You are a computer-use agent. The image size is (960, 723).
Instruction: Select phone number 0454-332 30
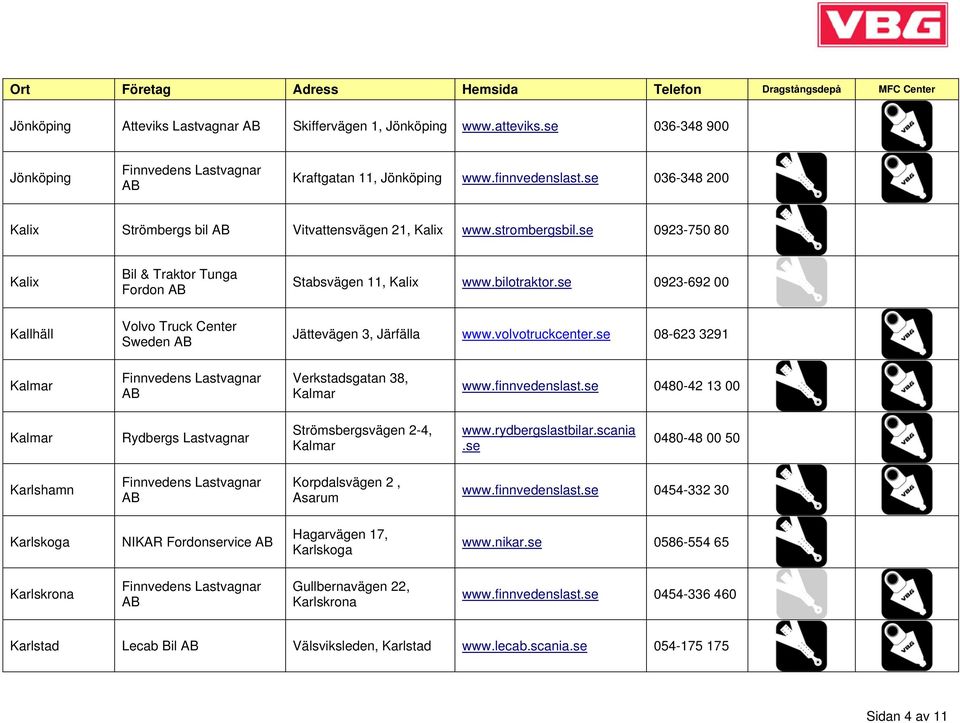pos(691,490)
